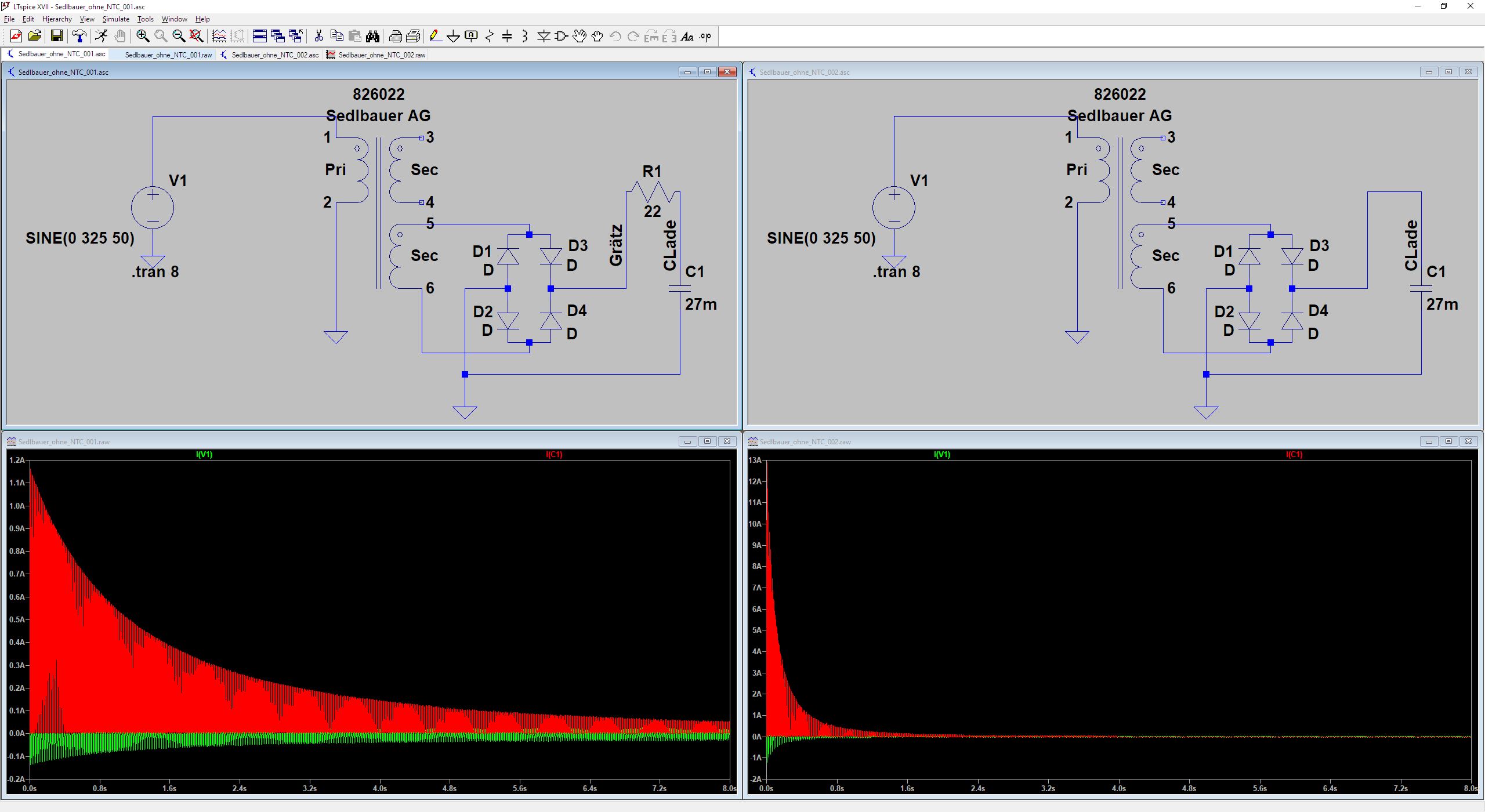Click the Zoom Out magnifier icon
1485x812 pixels.
(179, 37)
